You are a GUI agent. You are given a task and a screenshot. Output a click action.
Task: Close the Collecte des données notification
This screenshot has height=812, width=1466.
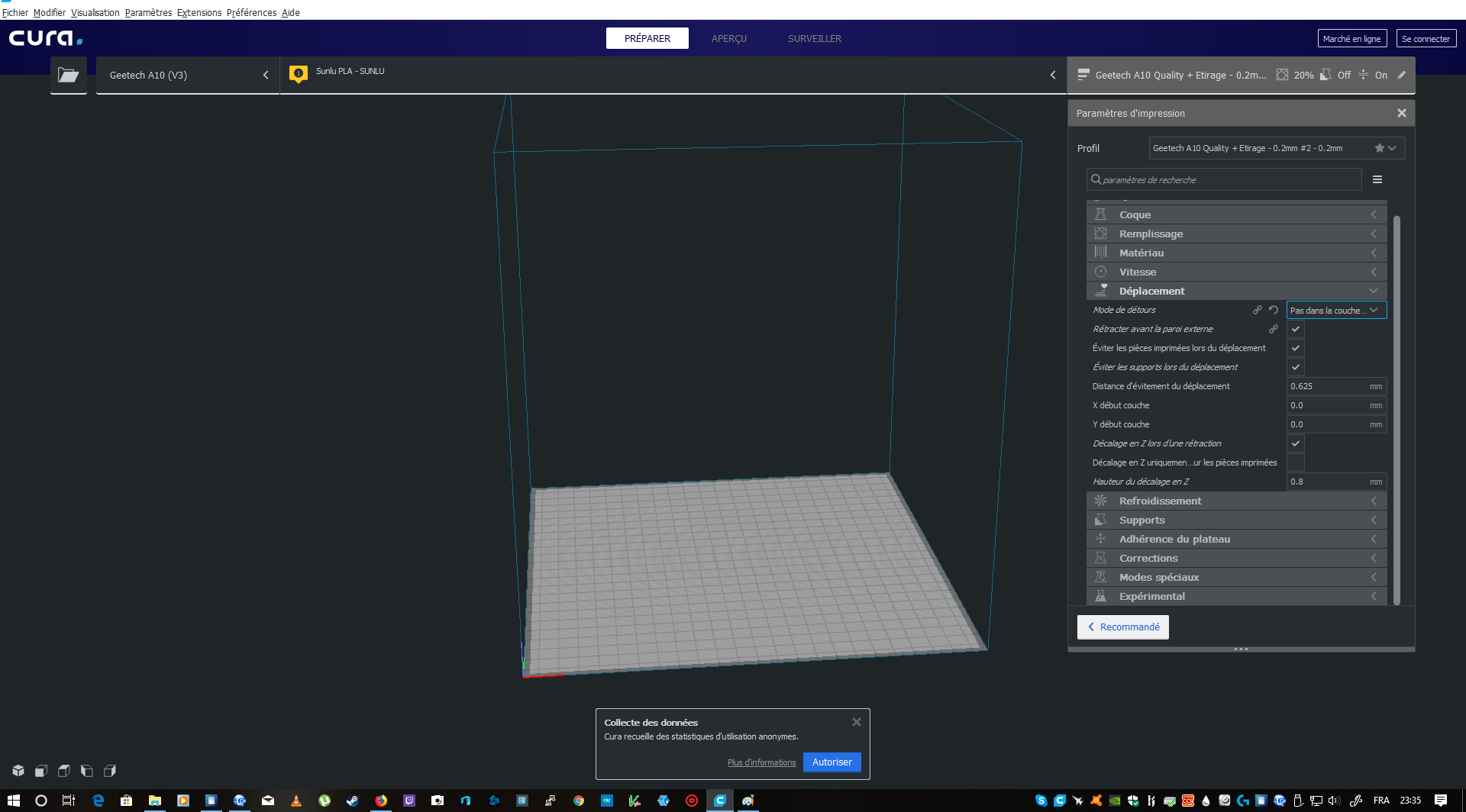(857, 722)
